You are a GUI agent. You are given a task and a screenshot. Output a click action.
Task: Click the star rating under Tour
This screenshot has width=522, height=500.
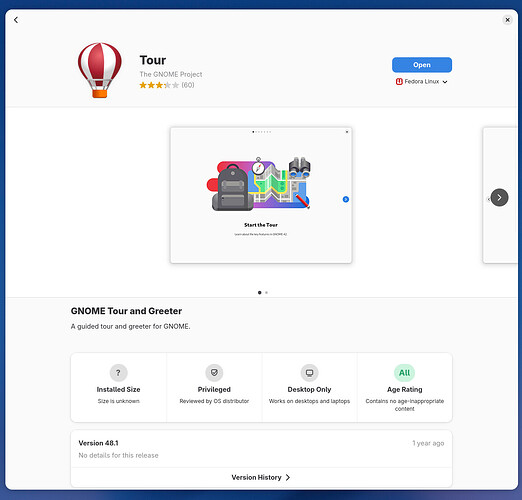coord(159,85)
